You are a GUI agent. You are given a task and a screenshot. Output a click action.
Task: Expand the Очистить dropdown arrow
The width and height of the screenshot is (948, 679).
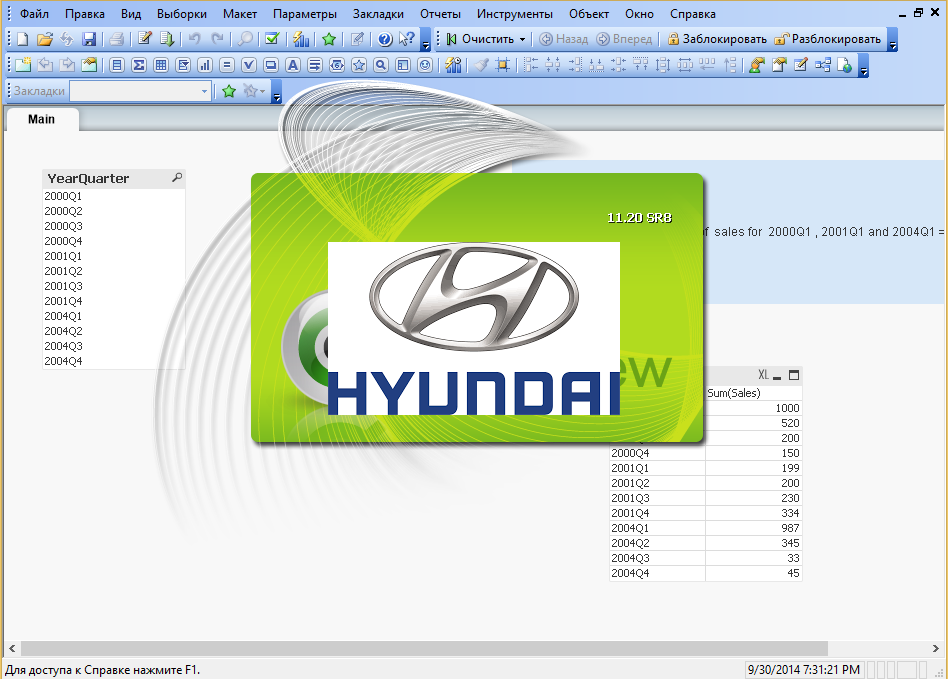click(522, 39)
